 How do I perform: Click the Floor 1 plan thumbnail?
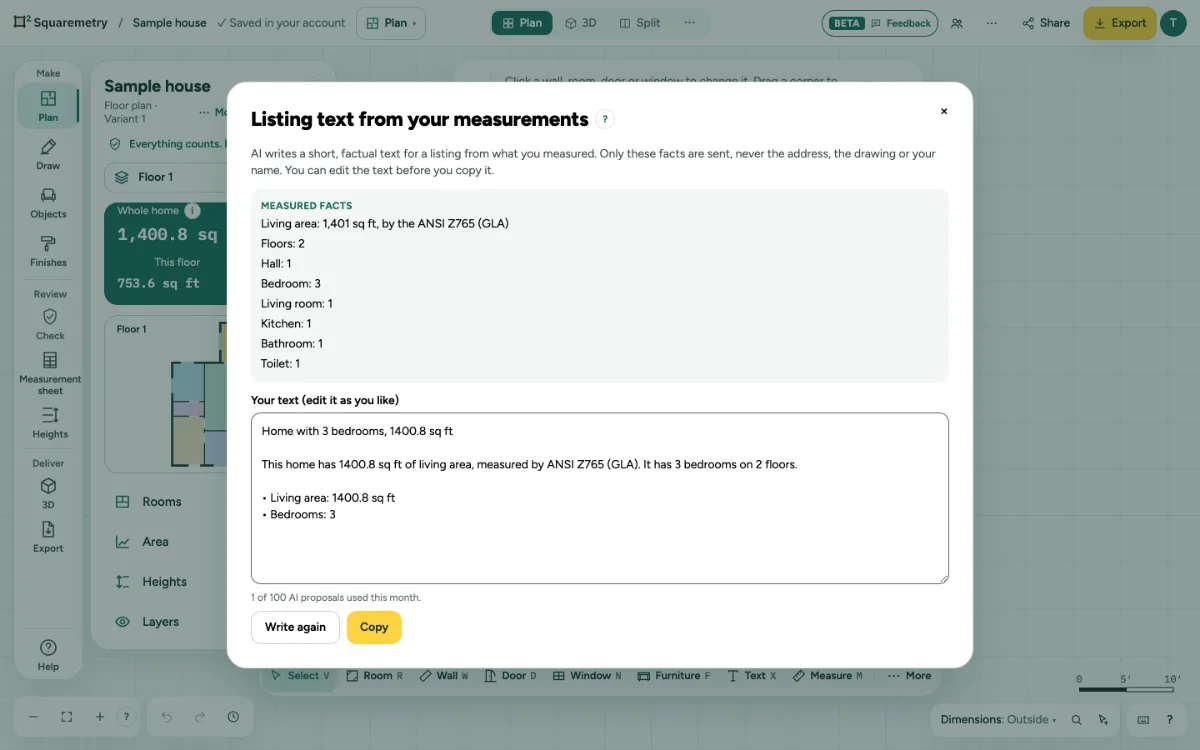click(x=165, y=394)
